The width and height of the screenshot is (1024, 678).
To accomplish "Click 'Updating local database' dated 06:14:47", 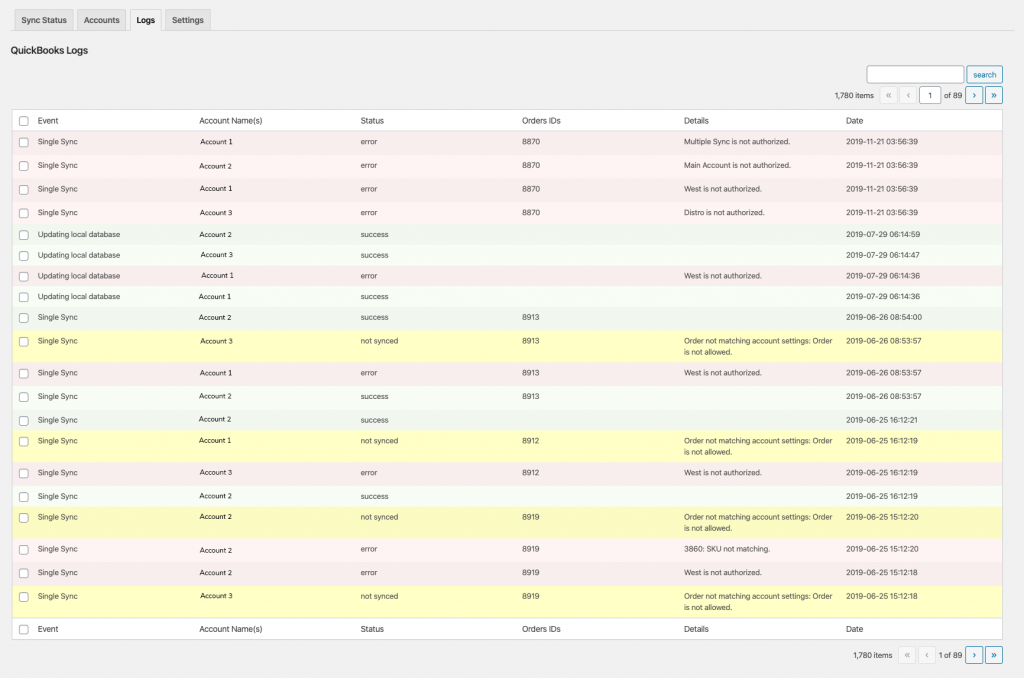I will coord(79,255).
